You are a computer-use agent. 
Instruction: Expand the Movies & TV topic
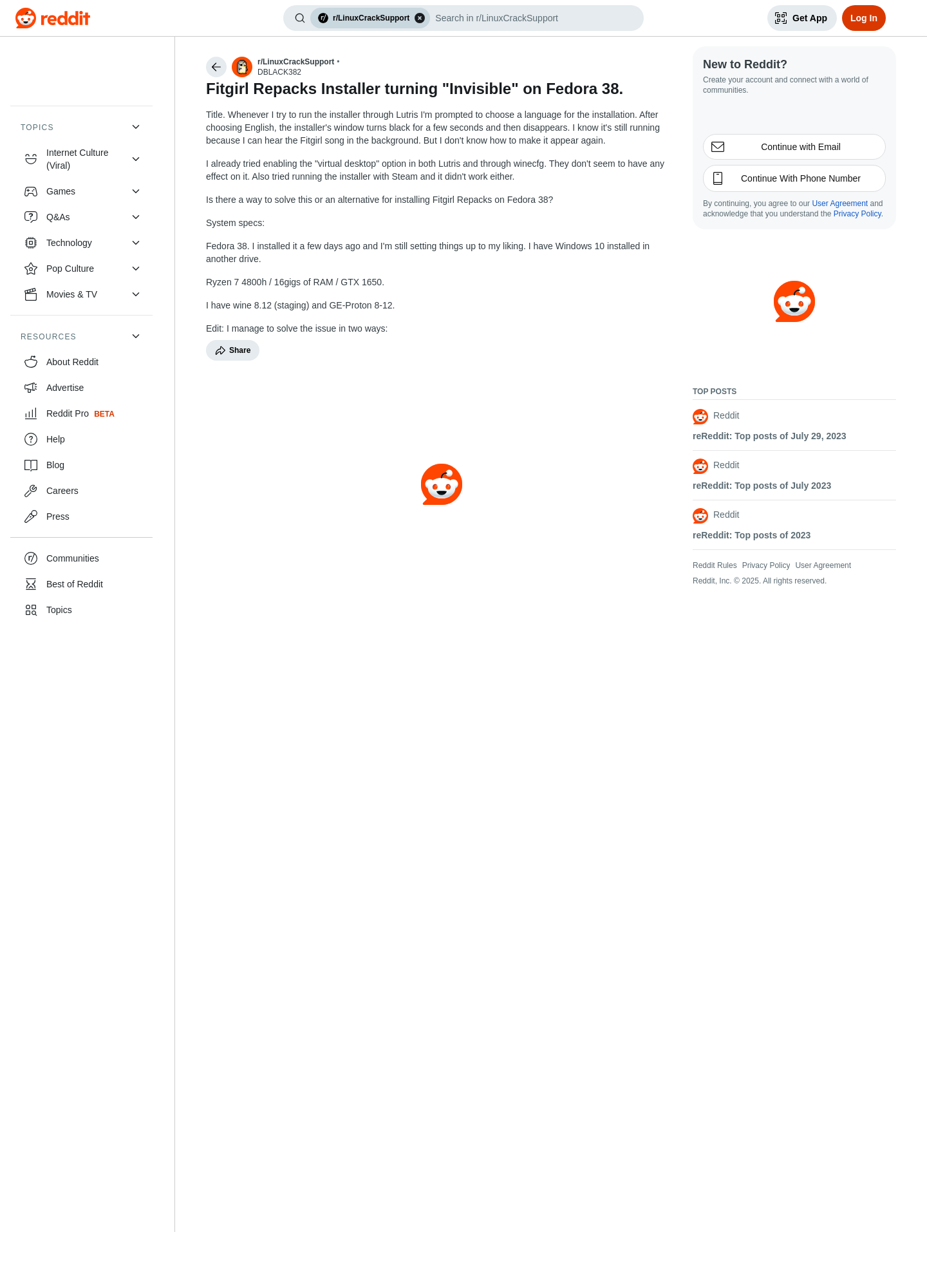click(136, 294)
